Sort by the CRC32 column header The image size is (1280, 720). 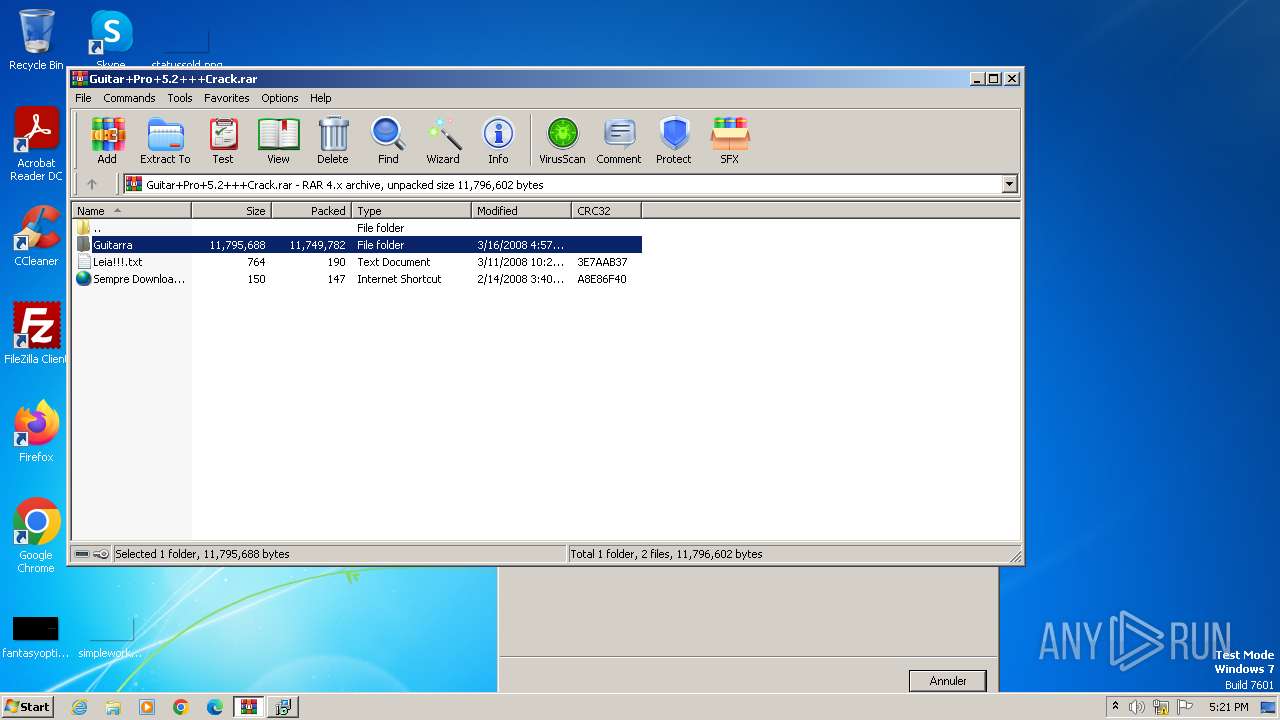(x=606, y=211)
